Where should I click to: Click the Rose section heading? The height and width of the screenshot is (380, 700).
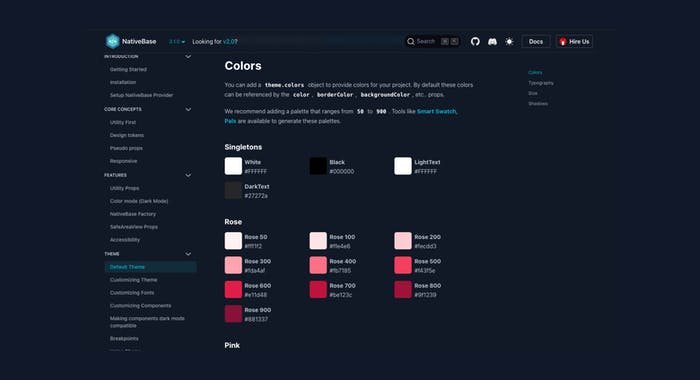tap(233, 222)
